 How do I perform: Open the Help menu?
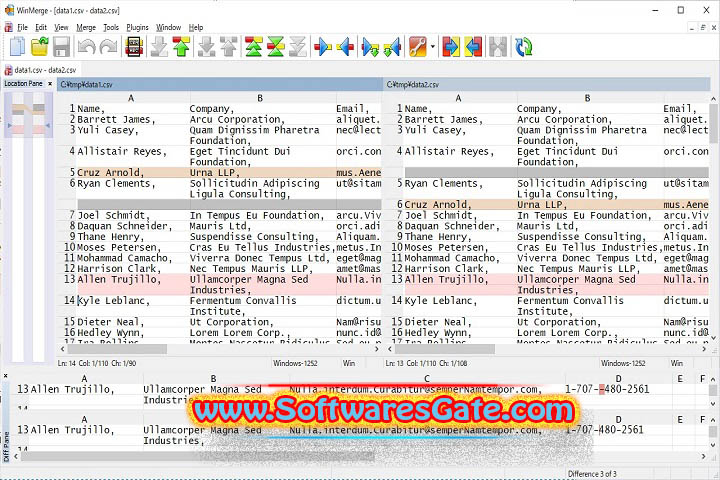click(196, 28)
